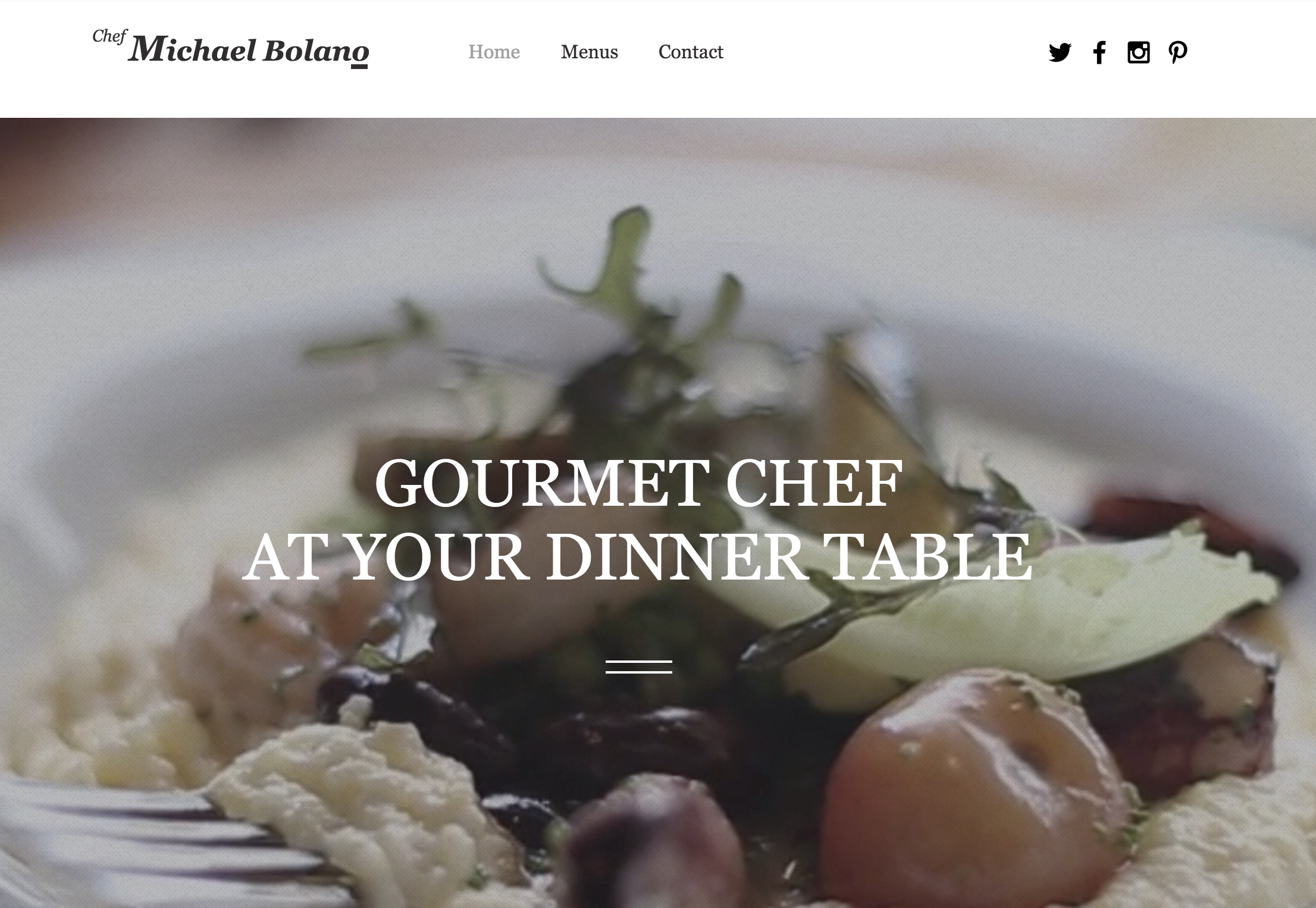
Task: Click the 'AT YOUR DINNER TABLE' headline
Action: 638,556
